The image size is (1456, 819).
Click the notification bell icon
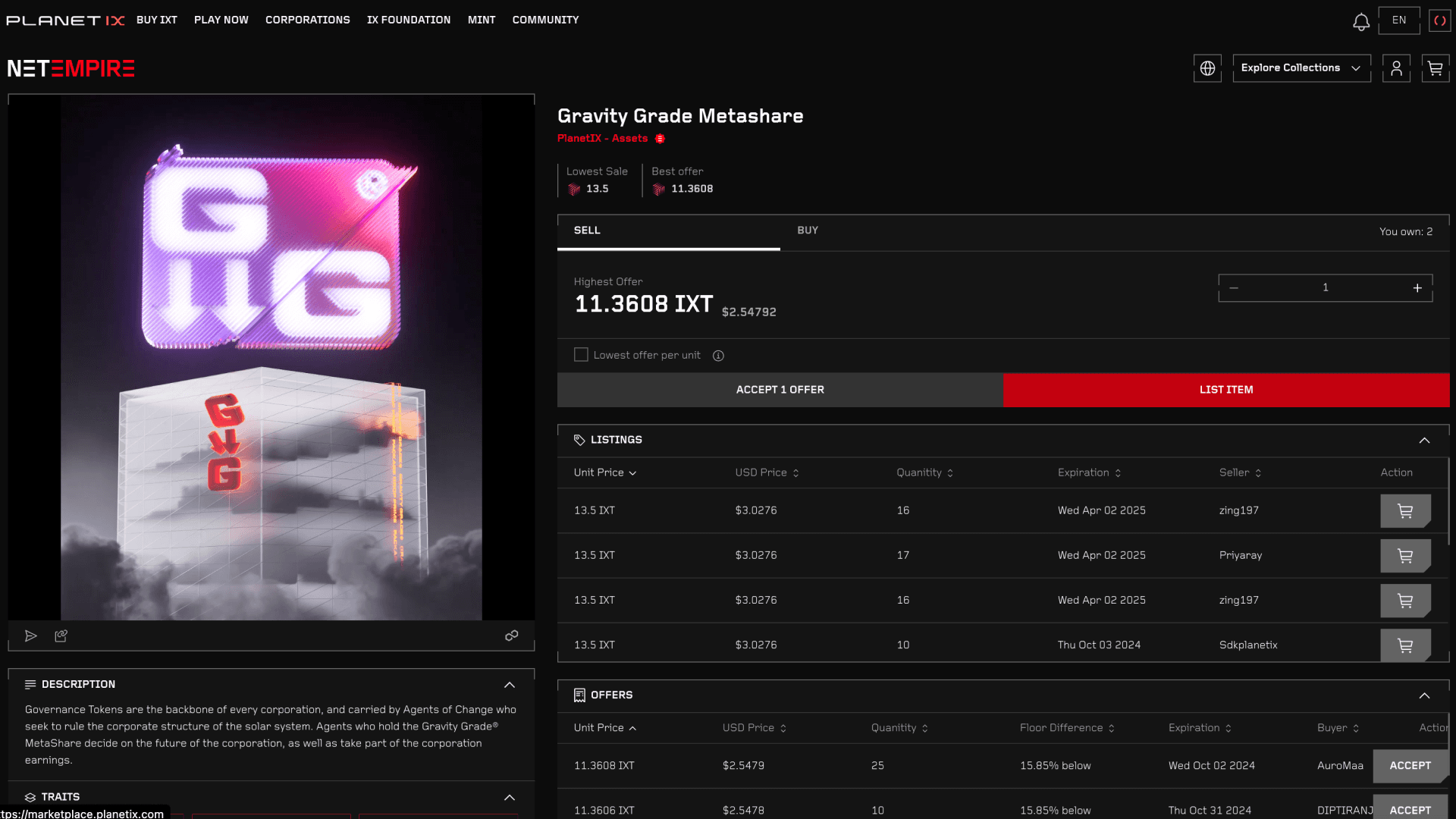[x=1360, y=21]
